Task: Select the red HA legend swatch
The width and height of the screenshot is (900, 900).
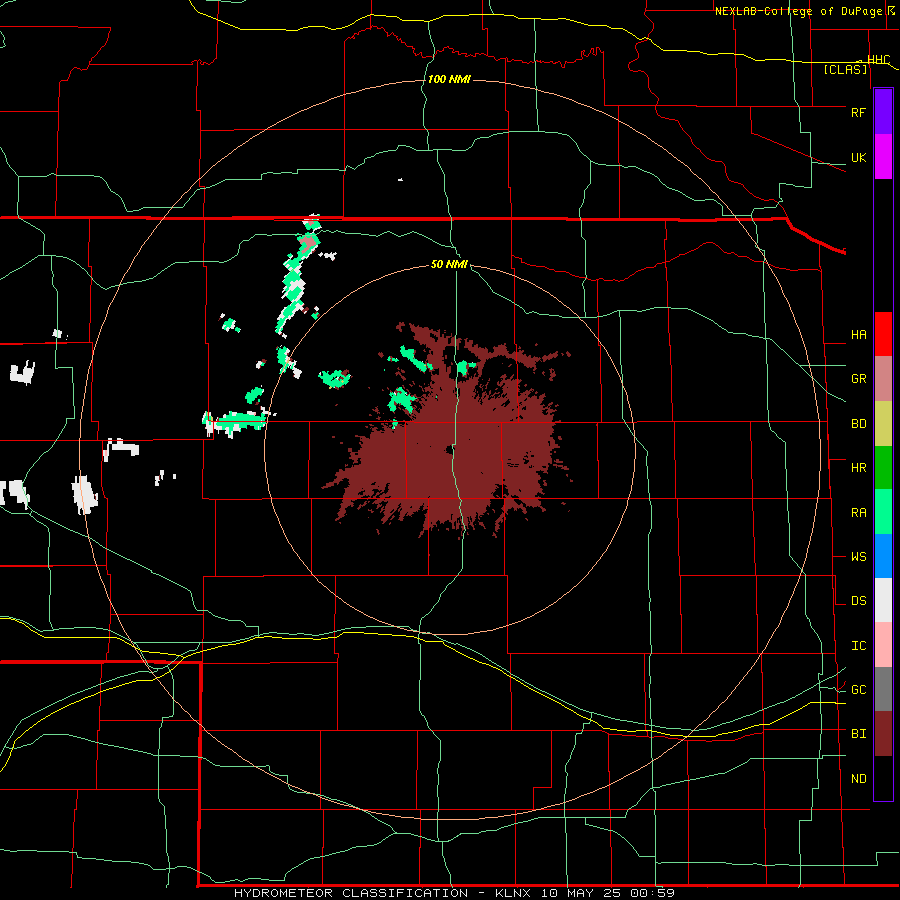Action: 883,334
